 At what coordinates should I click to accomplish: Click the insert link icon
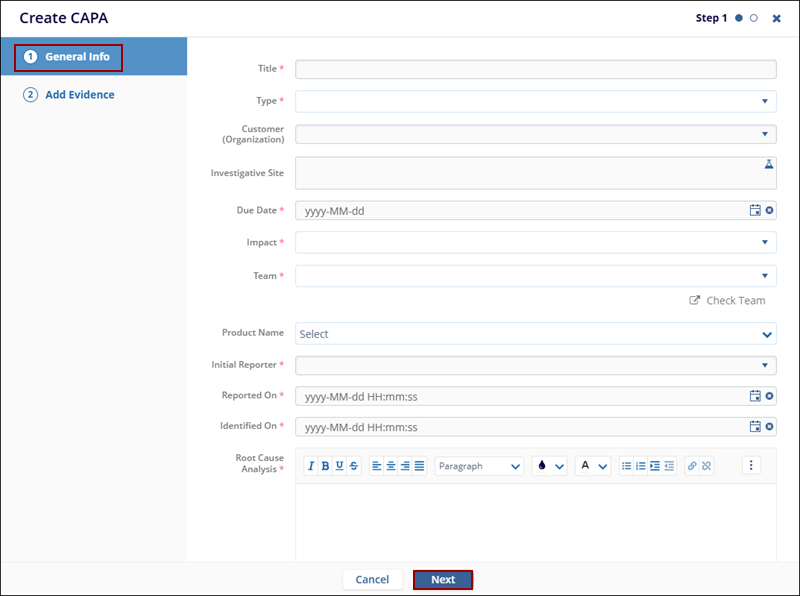[x=691, y=466]
